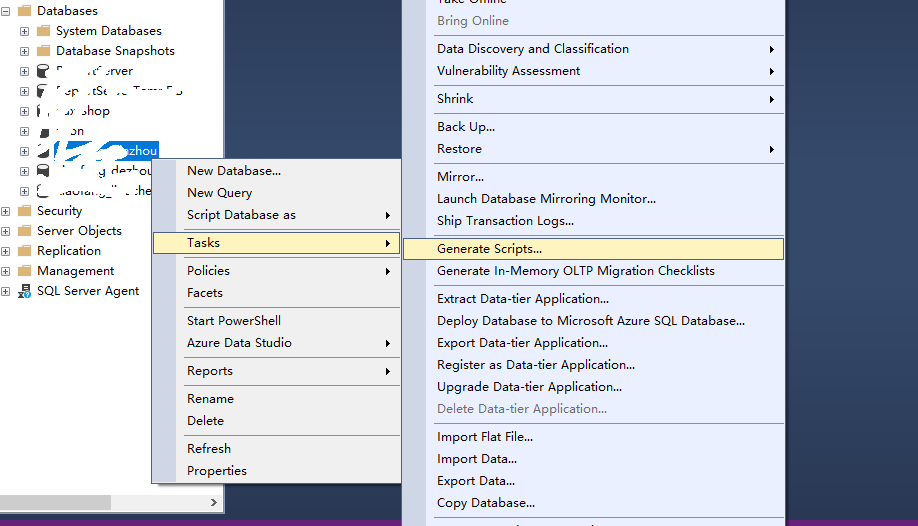Select Facets in context menu
This screenshot has height=526, width=918.
coord(276,293)
